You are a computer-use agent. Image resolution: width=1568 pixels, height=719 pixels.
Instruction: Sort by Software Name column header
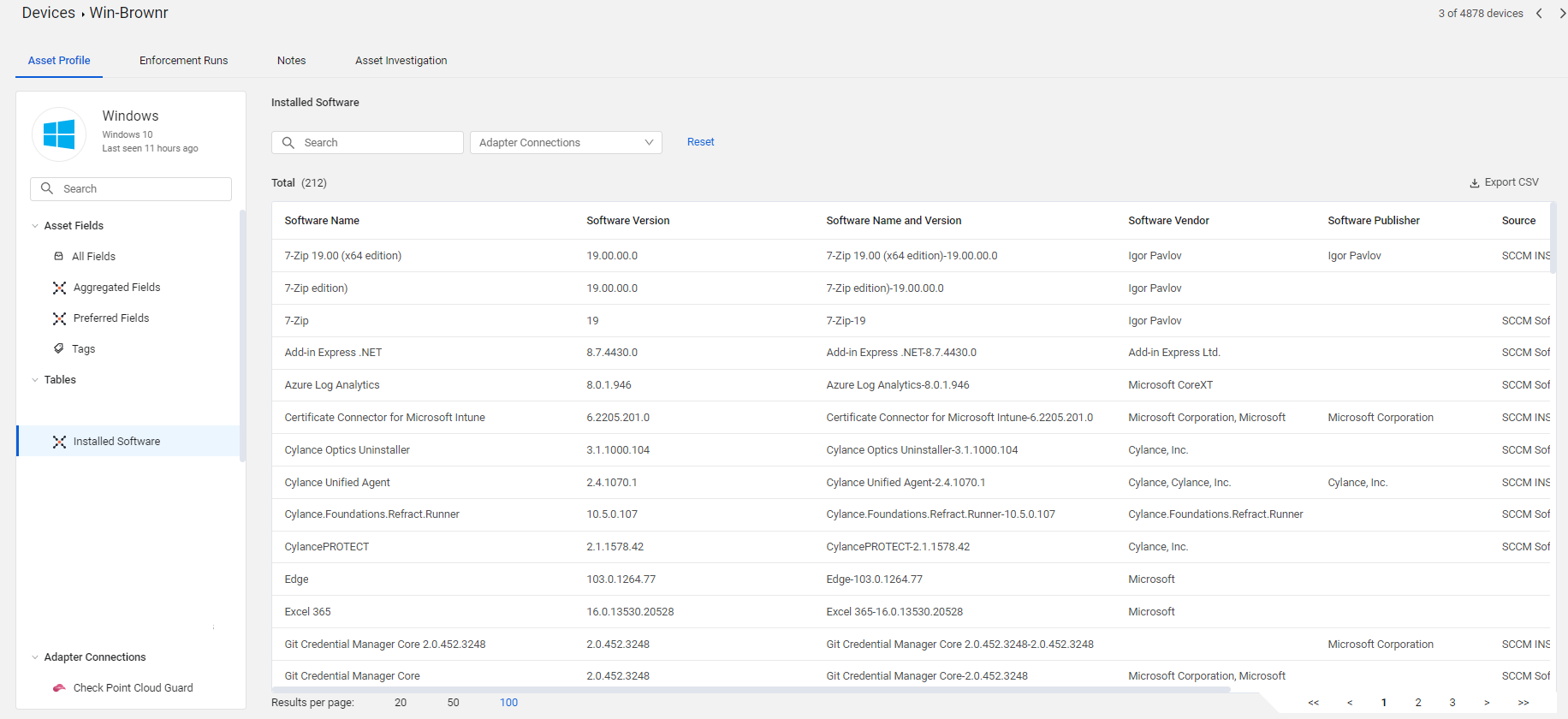(322, 221)
